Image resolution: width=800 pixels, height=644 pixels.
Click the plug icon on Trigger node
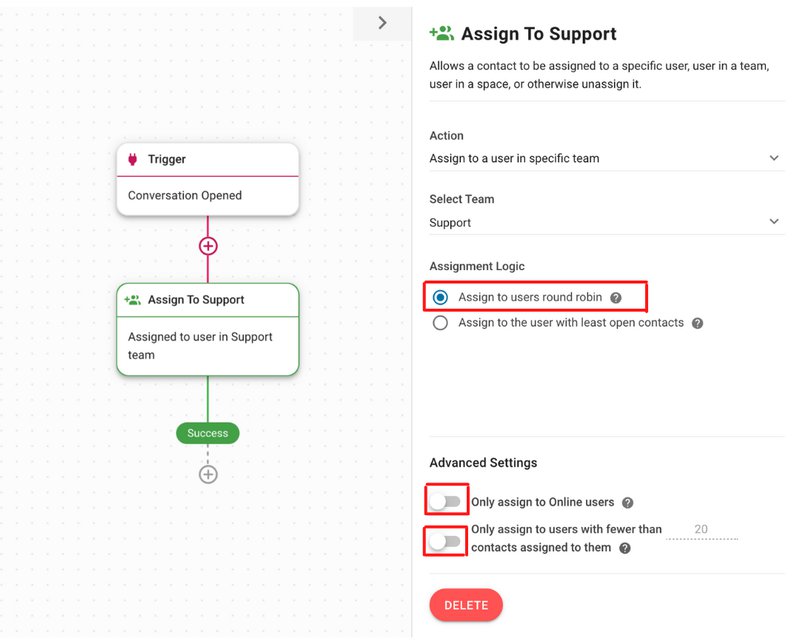click(x=133, y=159)
